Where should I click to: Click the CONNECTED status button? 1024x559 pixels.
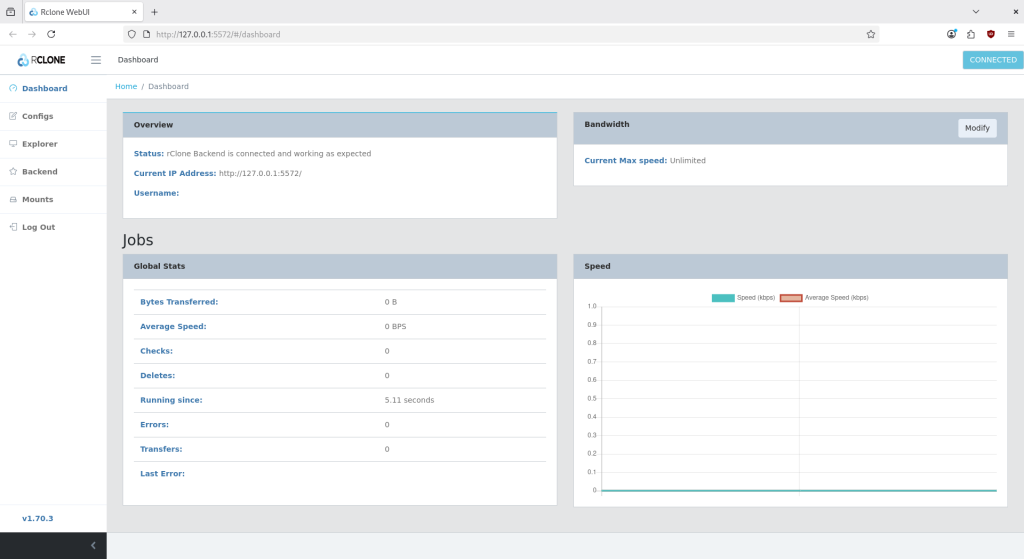click(x=992, y=60)
